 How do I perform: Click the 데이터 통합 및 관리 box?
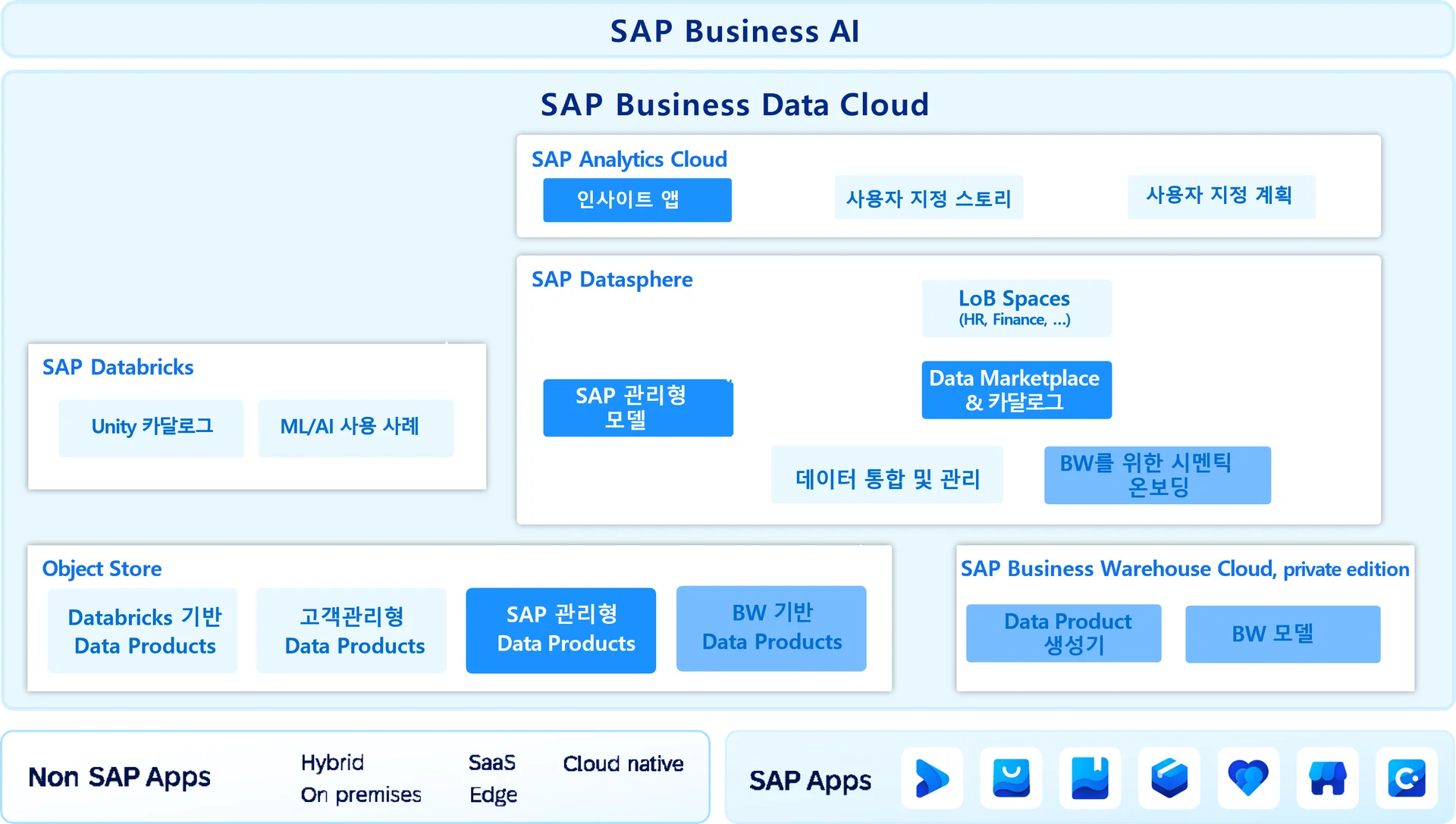point(886,476)
